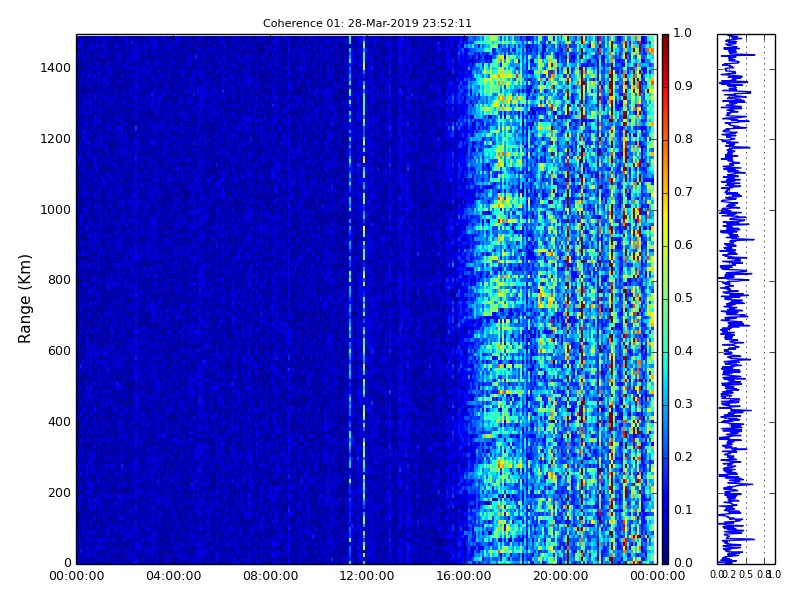
Task: Click the 1400 range tick label
Action: (56, 68)
